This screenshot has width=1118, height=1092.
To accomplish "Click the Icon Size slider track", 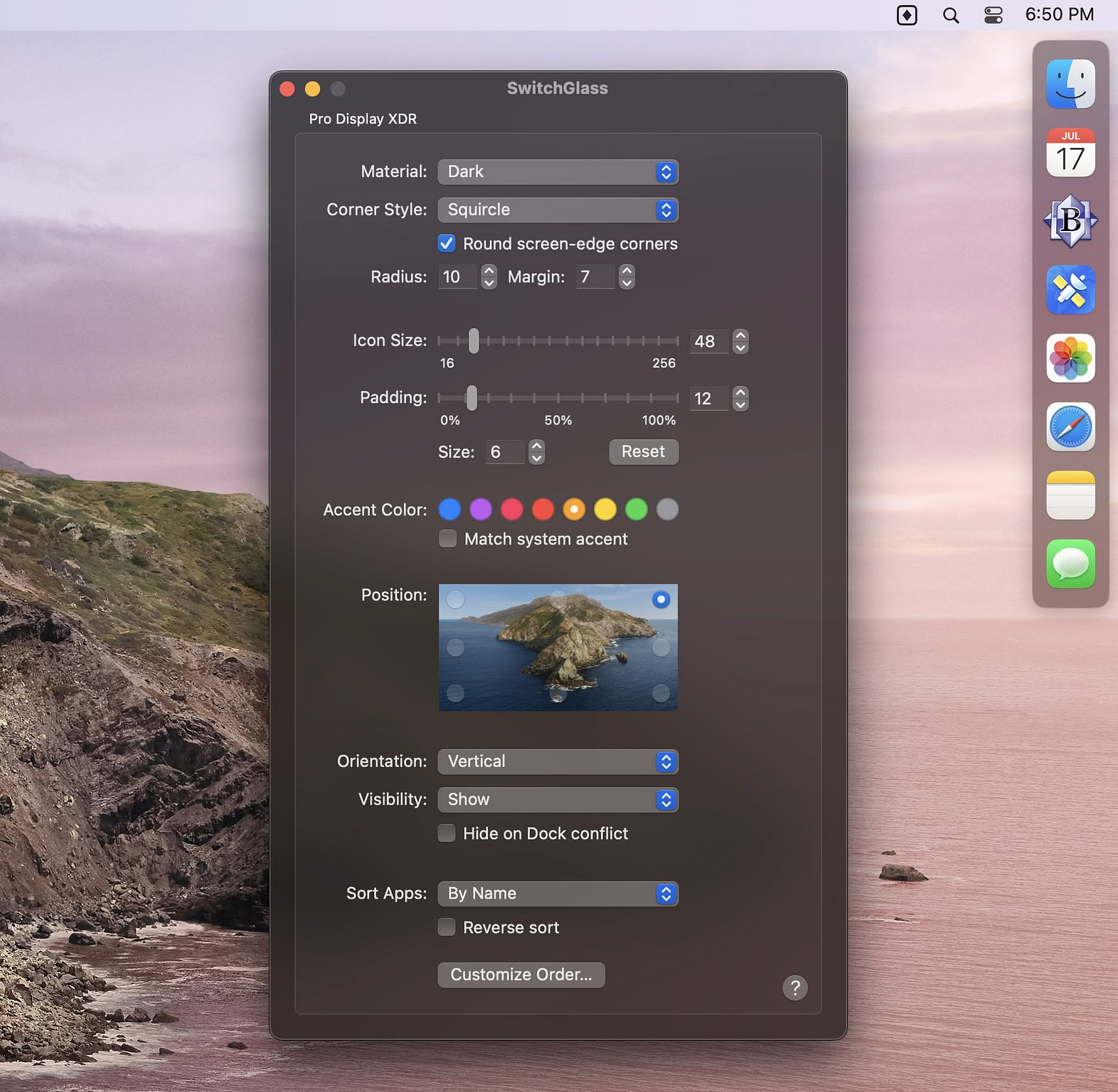I will pos(558,341).
